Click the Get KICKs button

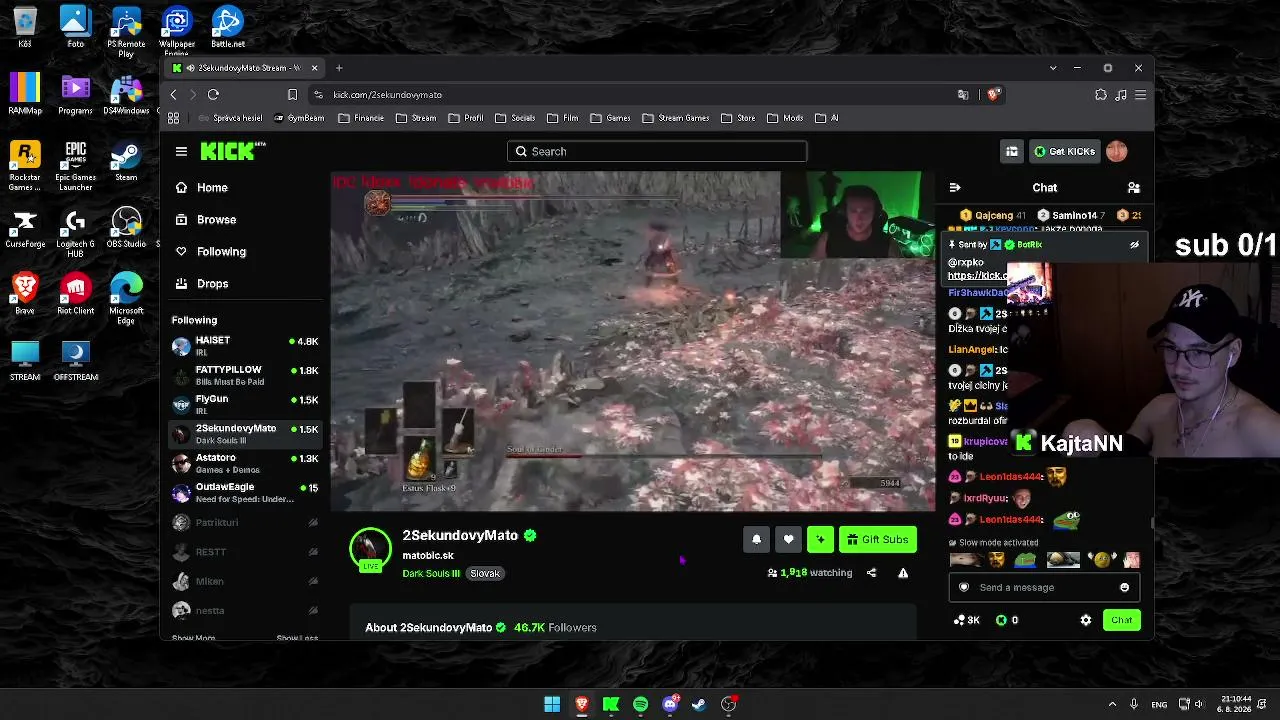1064,151
